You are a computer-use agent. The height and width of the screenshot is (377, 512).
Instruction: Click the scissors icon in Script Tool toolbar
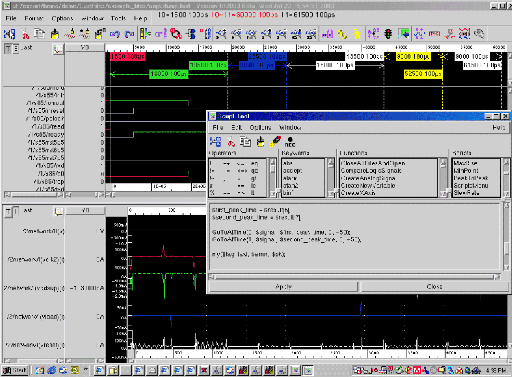231,142
